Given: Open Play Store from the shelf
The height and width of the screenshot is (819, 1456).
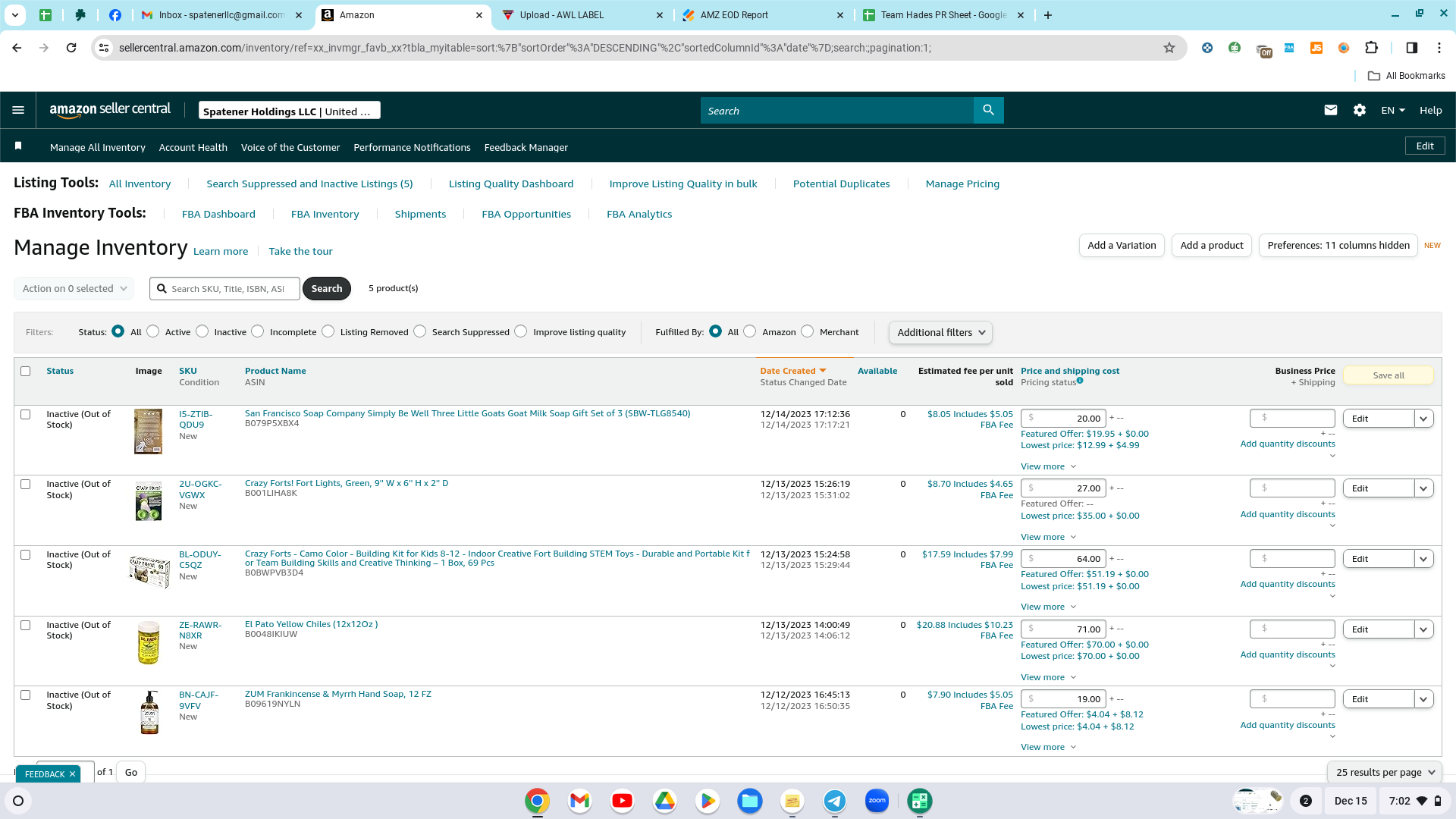Looking at the screenshot, I should pyautogui.click(x=708, y=801).
